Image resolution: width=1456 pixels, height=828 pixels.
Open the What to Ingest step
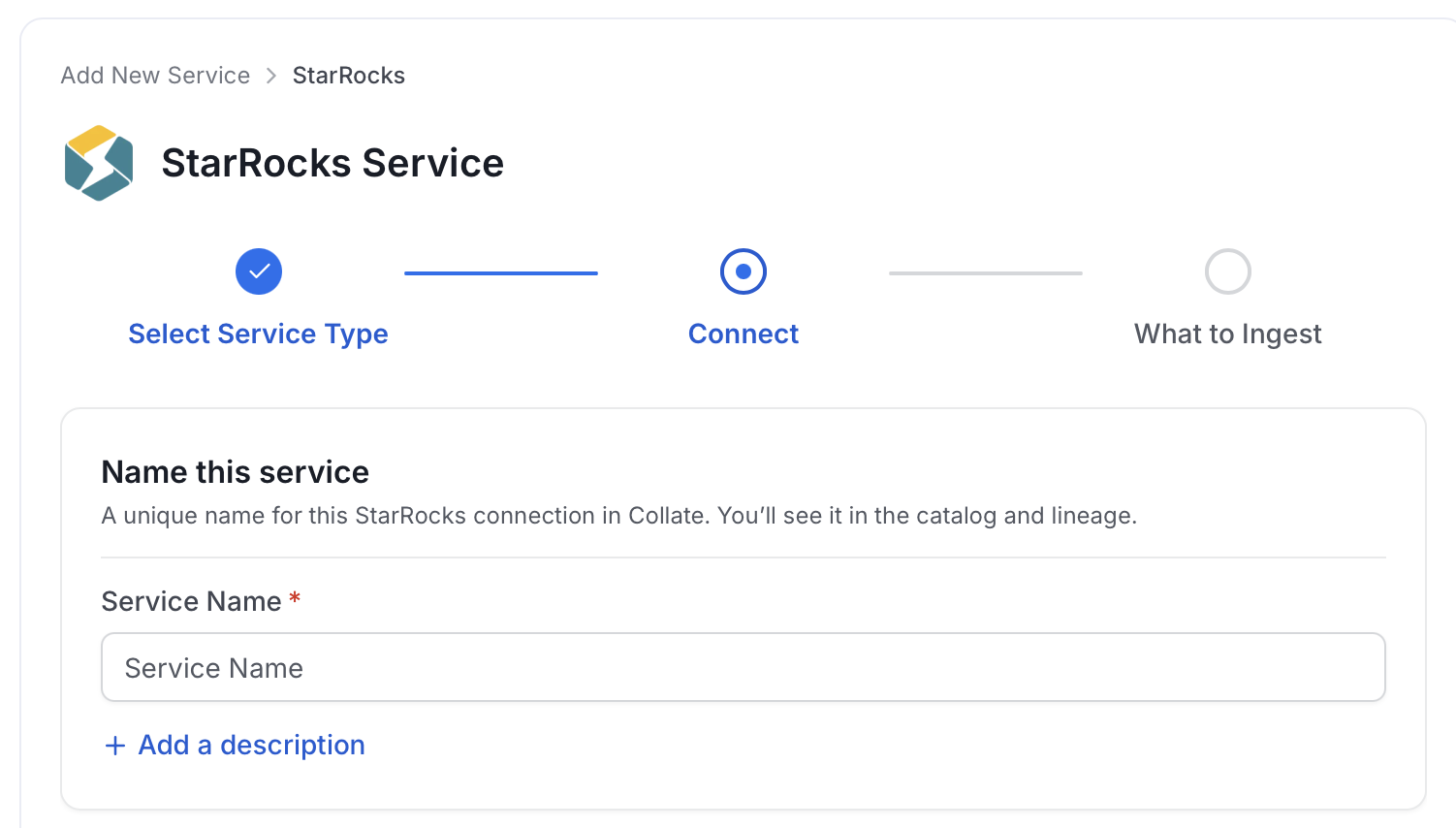pos(1228,334)
